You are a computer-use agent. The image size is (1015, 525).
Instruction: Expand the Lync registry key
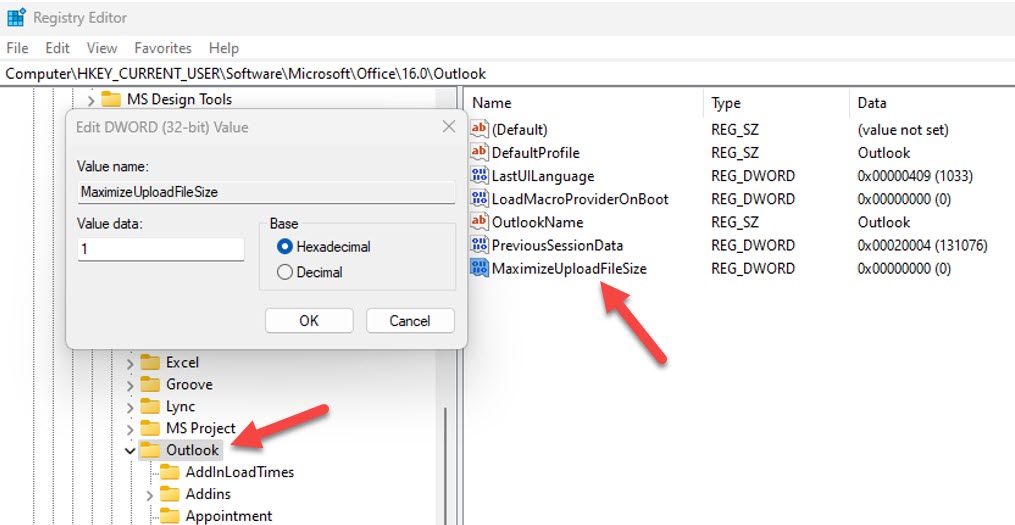[130, 407]
